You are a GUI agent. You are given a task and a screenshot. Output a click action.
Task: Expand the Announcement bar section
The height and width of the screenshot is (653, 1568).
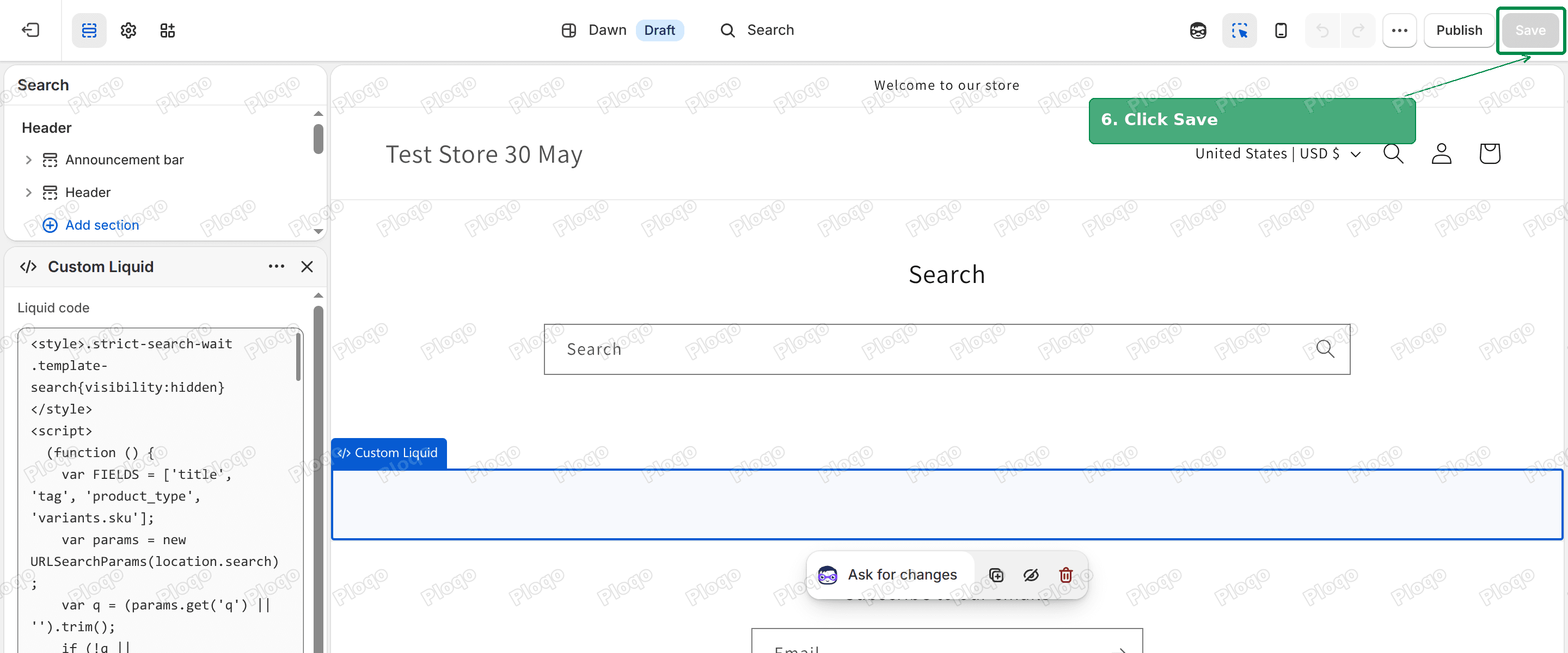(x=28, y=159)
